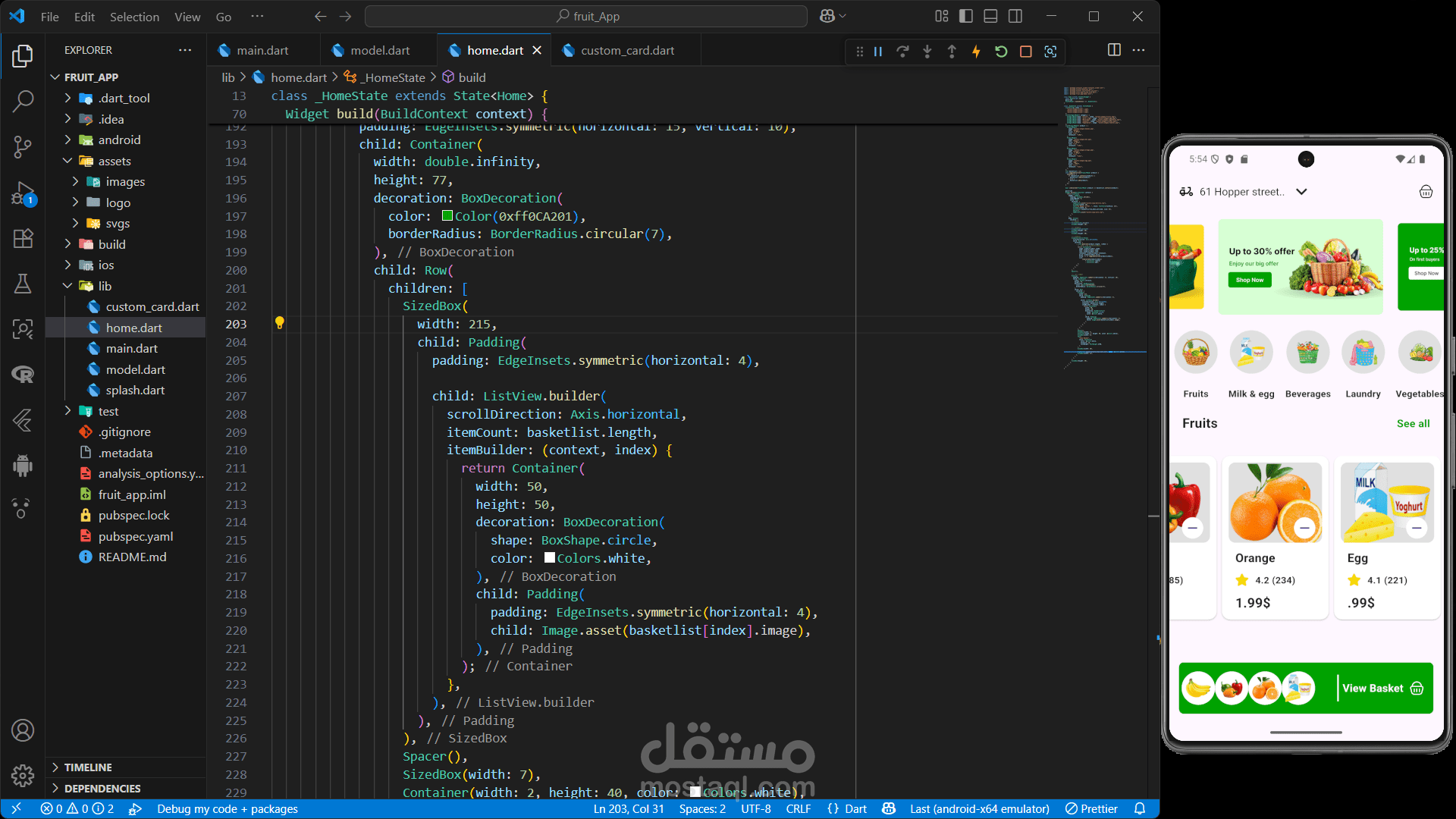Go forward in editor navigation history

345,16
